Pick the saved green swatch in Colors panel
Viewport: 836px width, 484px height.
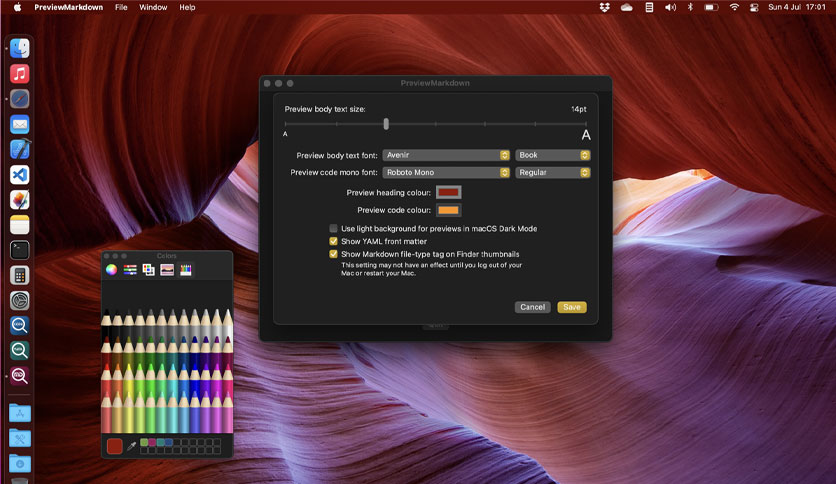click(144, 442)
